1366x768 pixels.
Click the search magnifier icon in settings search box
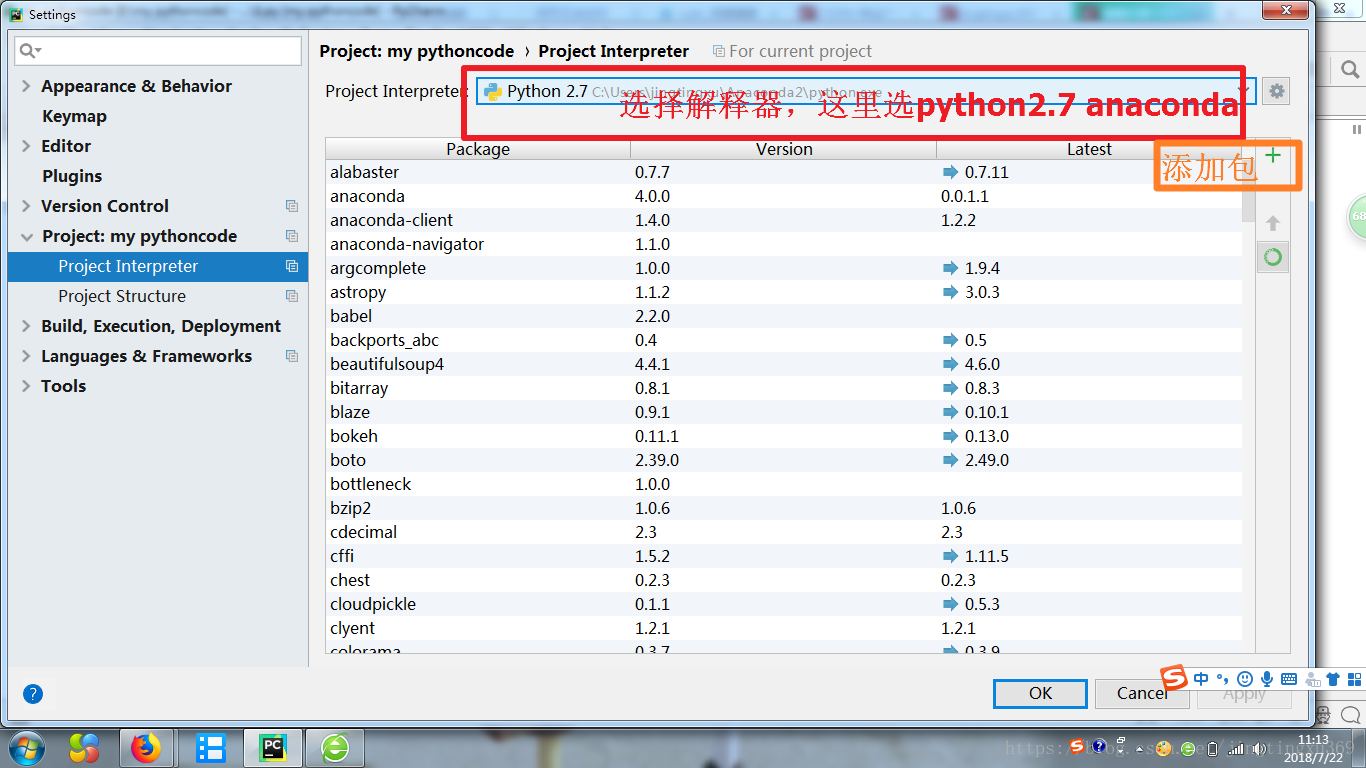30,50
